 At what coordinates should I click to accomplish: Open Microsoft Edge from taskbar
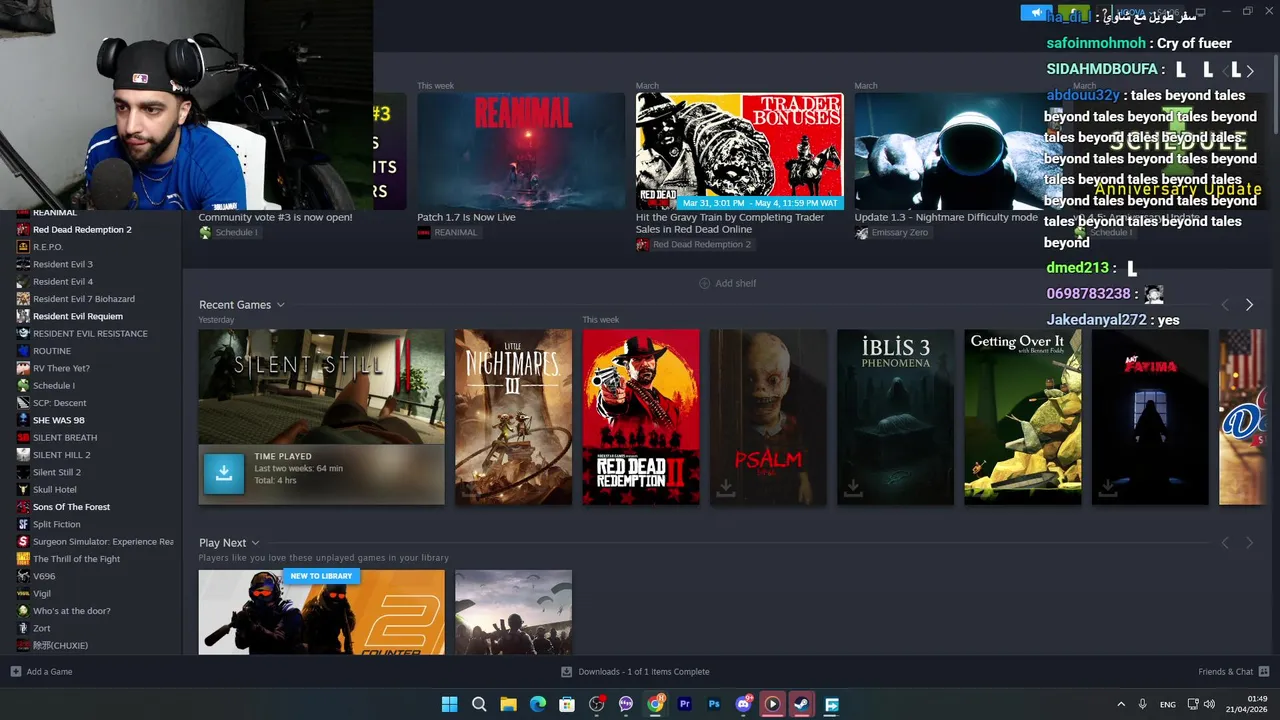538,704
